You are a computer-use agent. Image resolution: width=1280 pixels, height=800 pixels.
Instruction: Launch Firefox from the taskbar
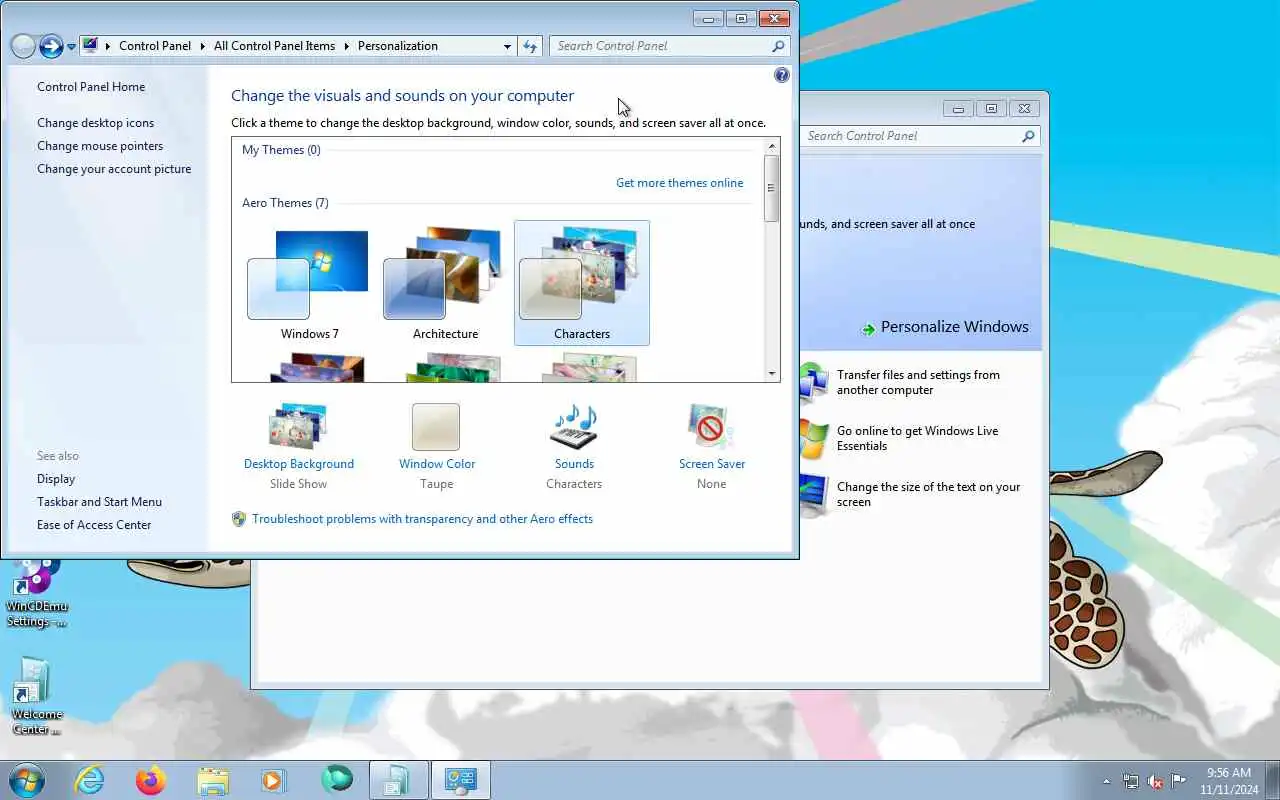[x=151, y=780]
